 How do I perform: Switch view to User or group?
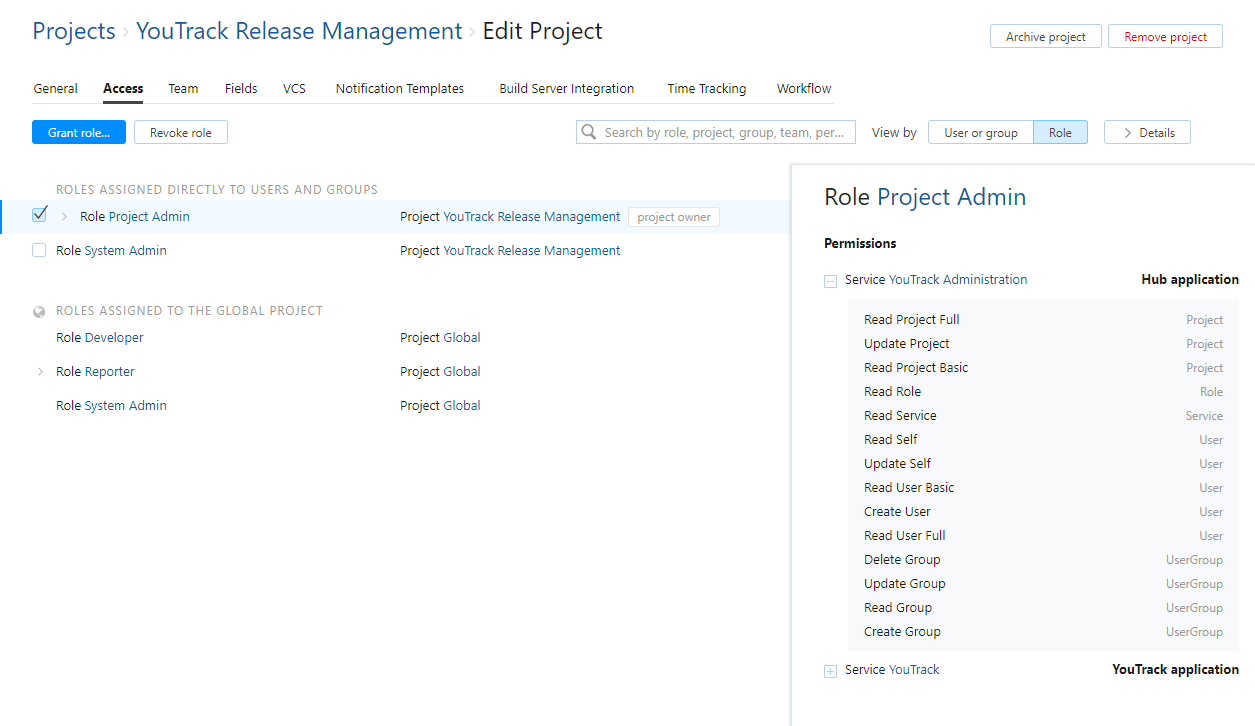click(980, 133)
